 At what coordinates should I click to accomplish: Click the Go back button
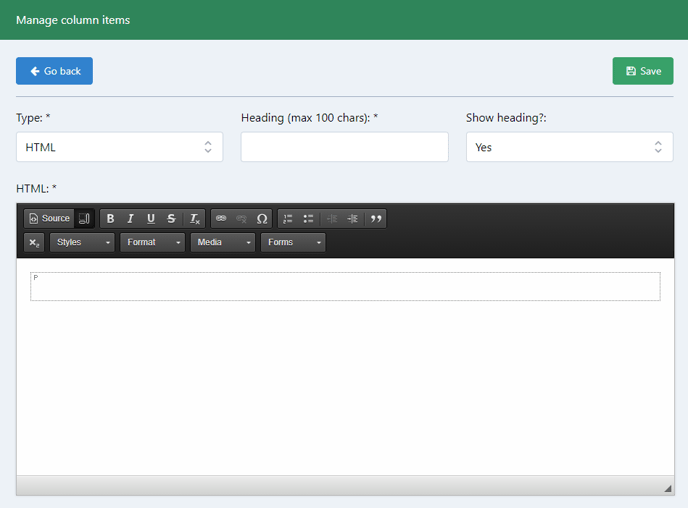coord(54,71)
